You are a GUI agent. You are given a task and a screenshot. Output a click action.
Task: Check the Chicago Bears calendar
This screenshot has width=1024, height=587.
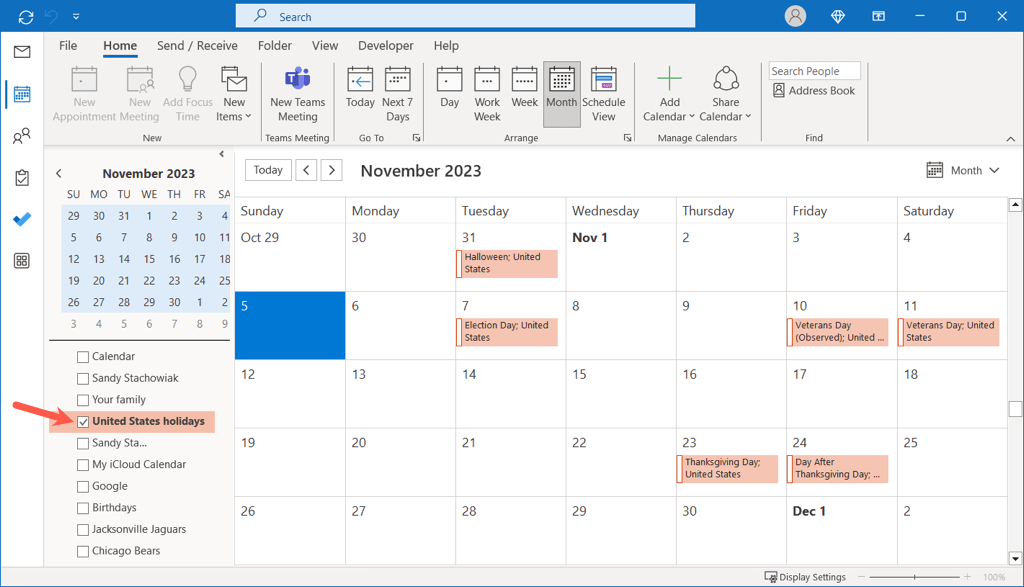(x=83, y=551)
